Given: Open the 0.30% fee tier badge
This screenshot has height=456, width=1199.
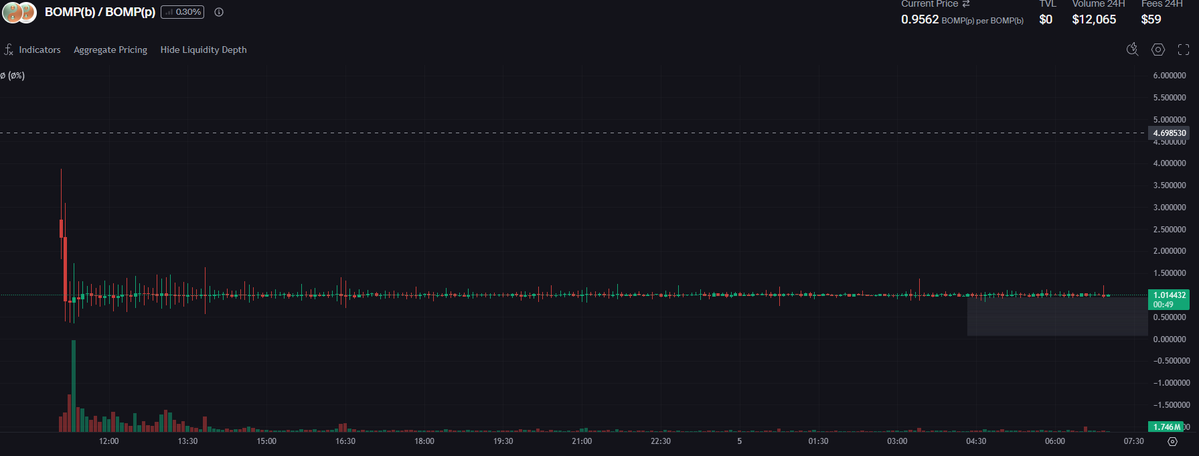Looking at the screenshot, I should coord(182,12).
